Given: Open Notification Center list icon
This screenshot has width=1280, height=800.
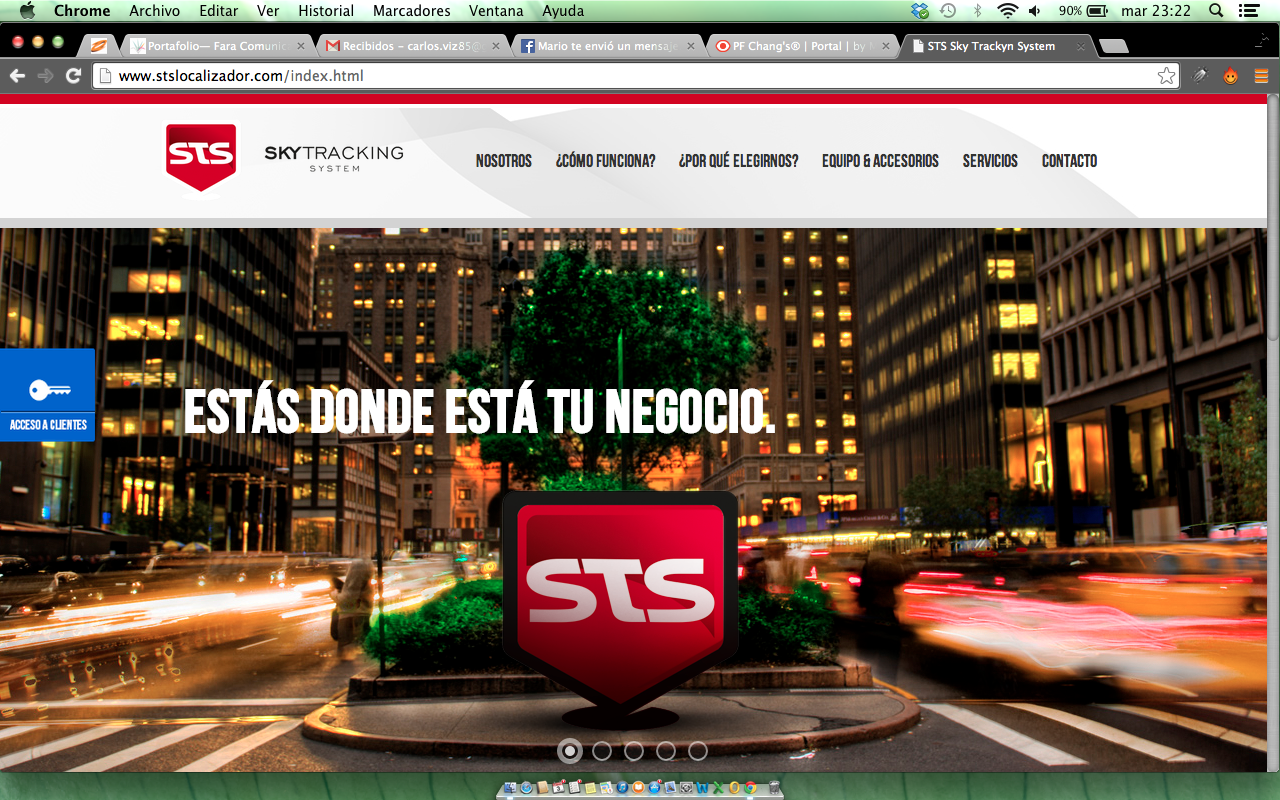Looking at the screenshot, I should (x=1248, y=11).
